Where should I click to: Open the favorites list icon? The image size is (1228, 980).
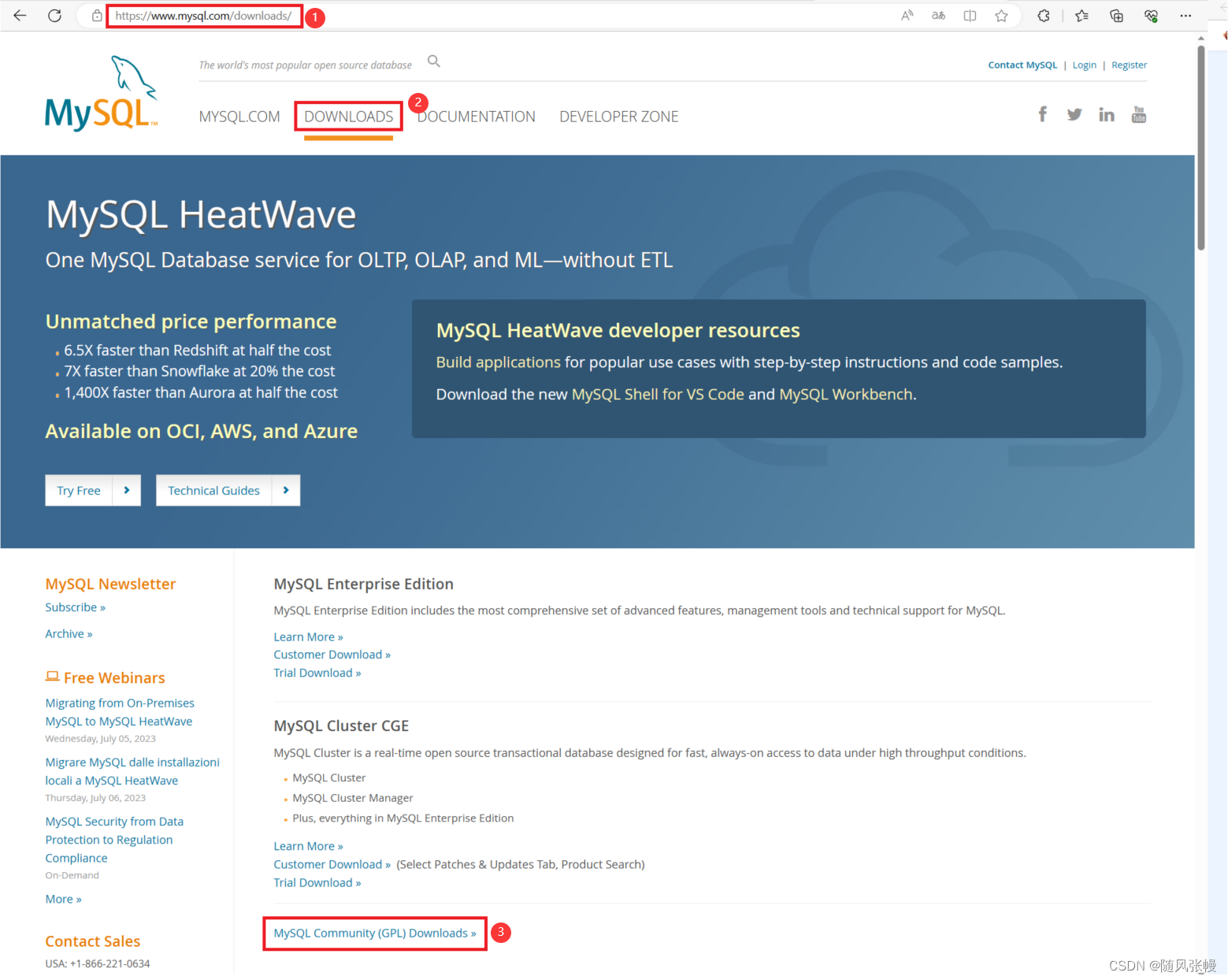(x=1081, y=16)
